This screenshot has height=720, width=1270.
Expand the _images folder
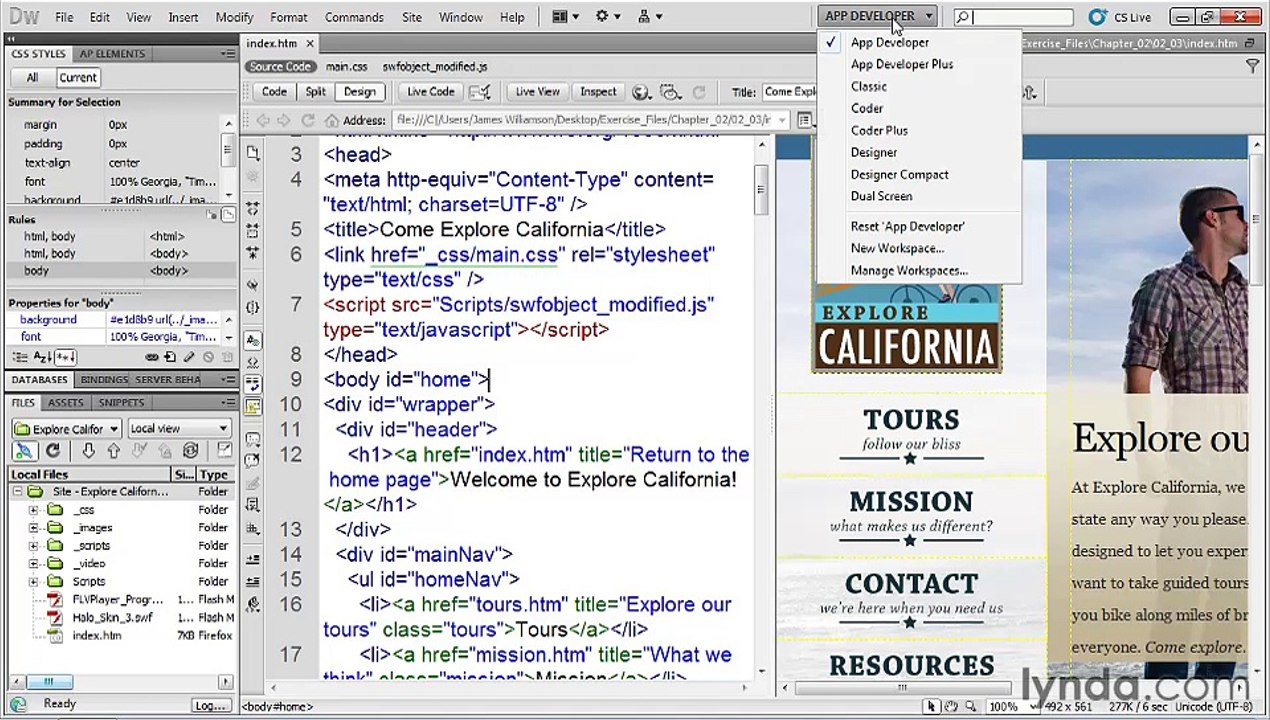(x=33, y=528)
